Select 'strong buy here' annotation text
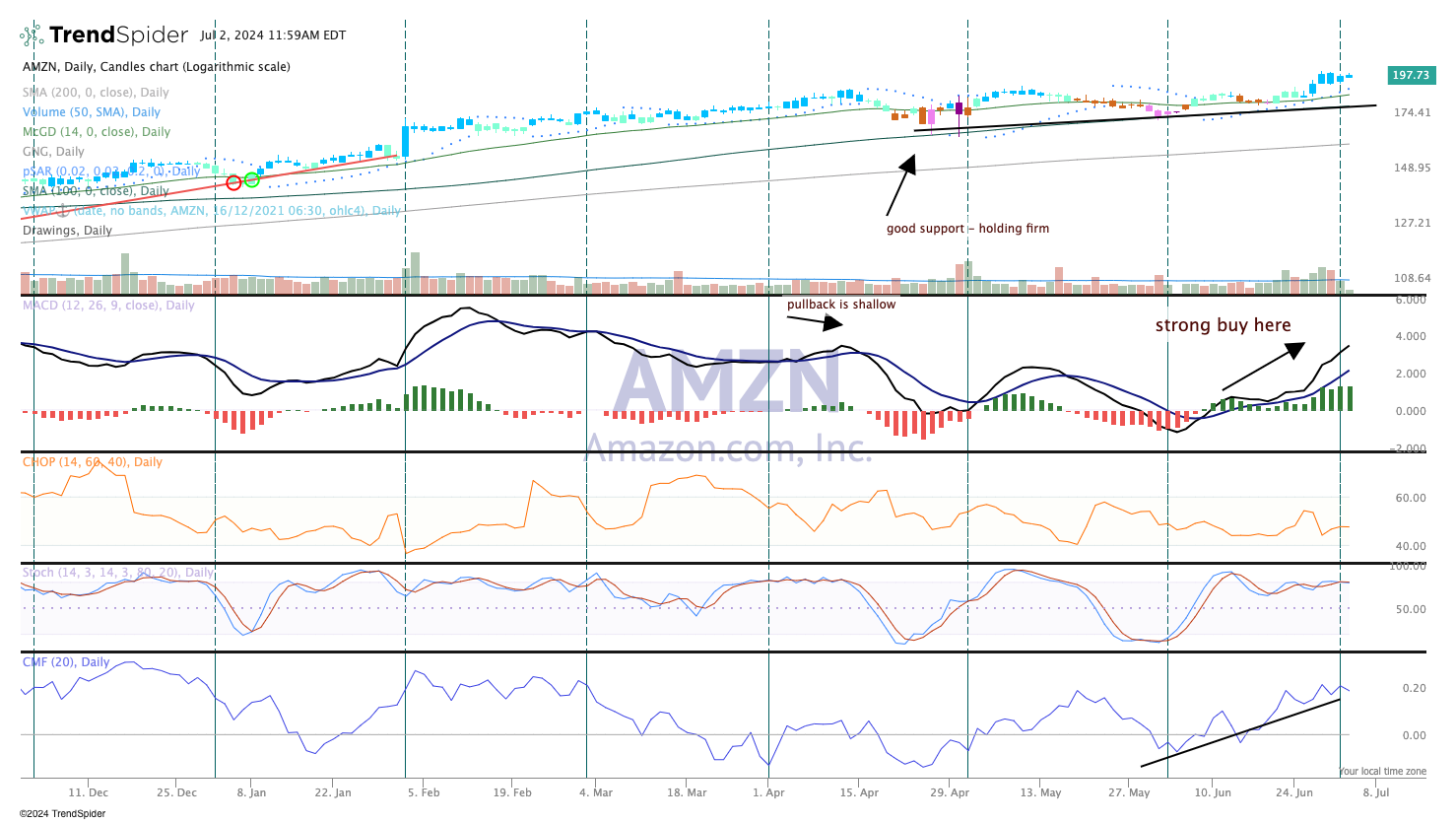Viewport: 1456px width, 823px height. point(1223,325)
